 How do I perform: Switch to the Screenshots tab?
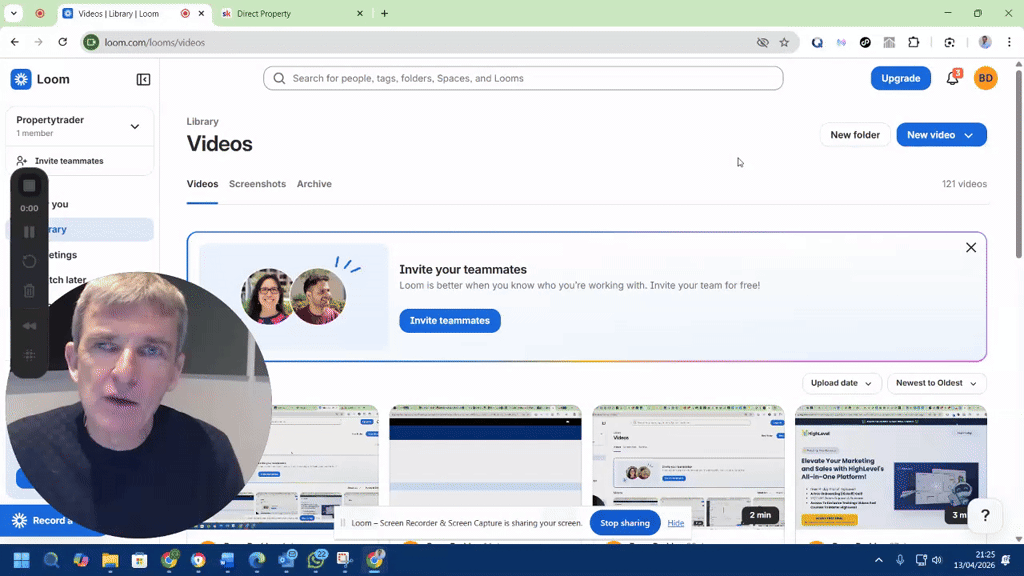pos(257,184)
